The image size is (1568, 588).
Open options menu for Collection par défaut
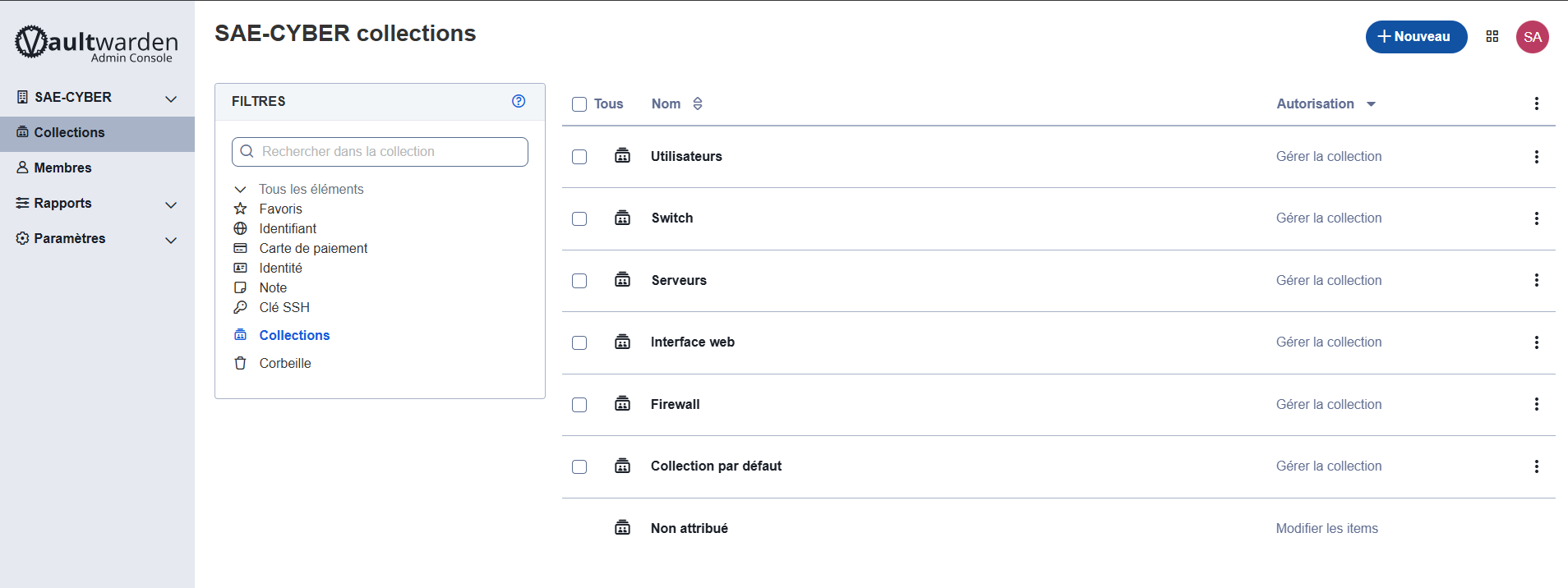(x=1536, y=466)
